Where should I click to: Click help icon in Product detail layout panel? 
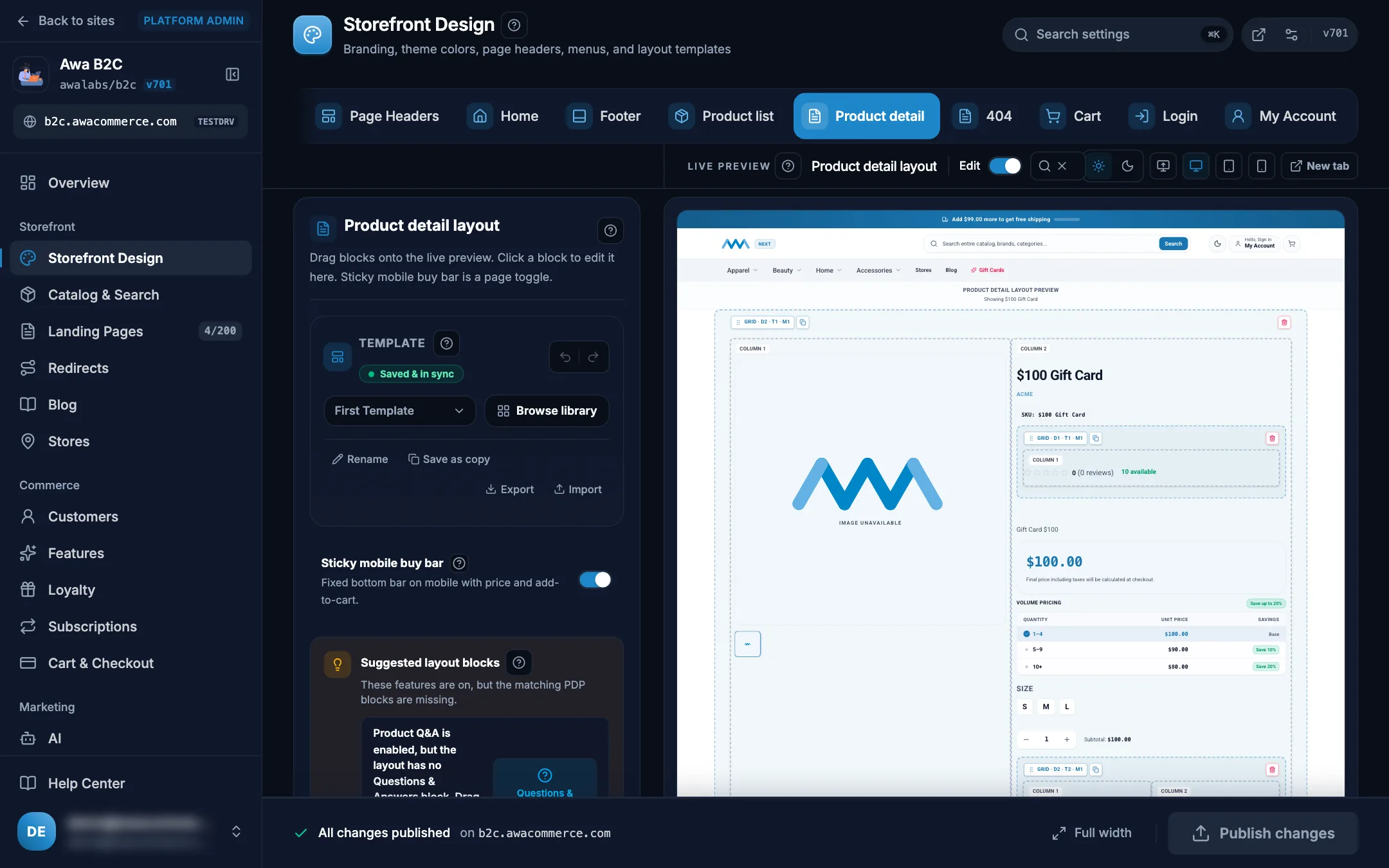click(x=610, y=230)
